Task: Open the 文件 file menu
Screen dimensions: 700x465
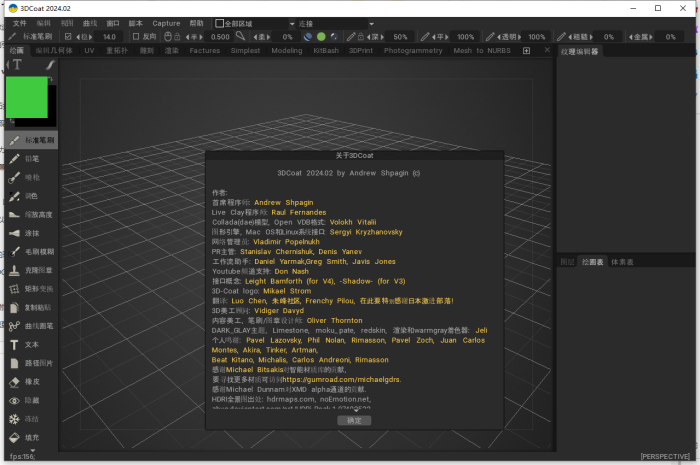Action: pos(20,23)
